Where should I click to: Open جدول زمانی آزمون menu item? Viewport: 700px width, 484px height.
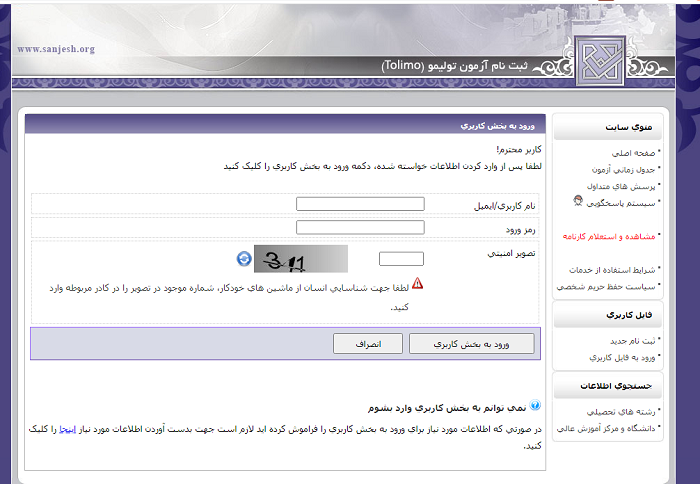coord(623,170)
